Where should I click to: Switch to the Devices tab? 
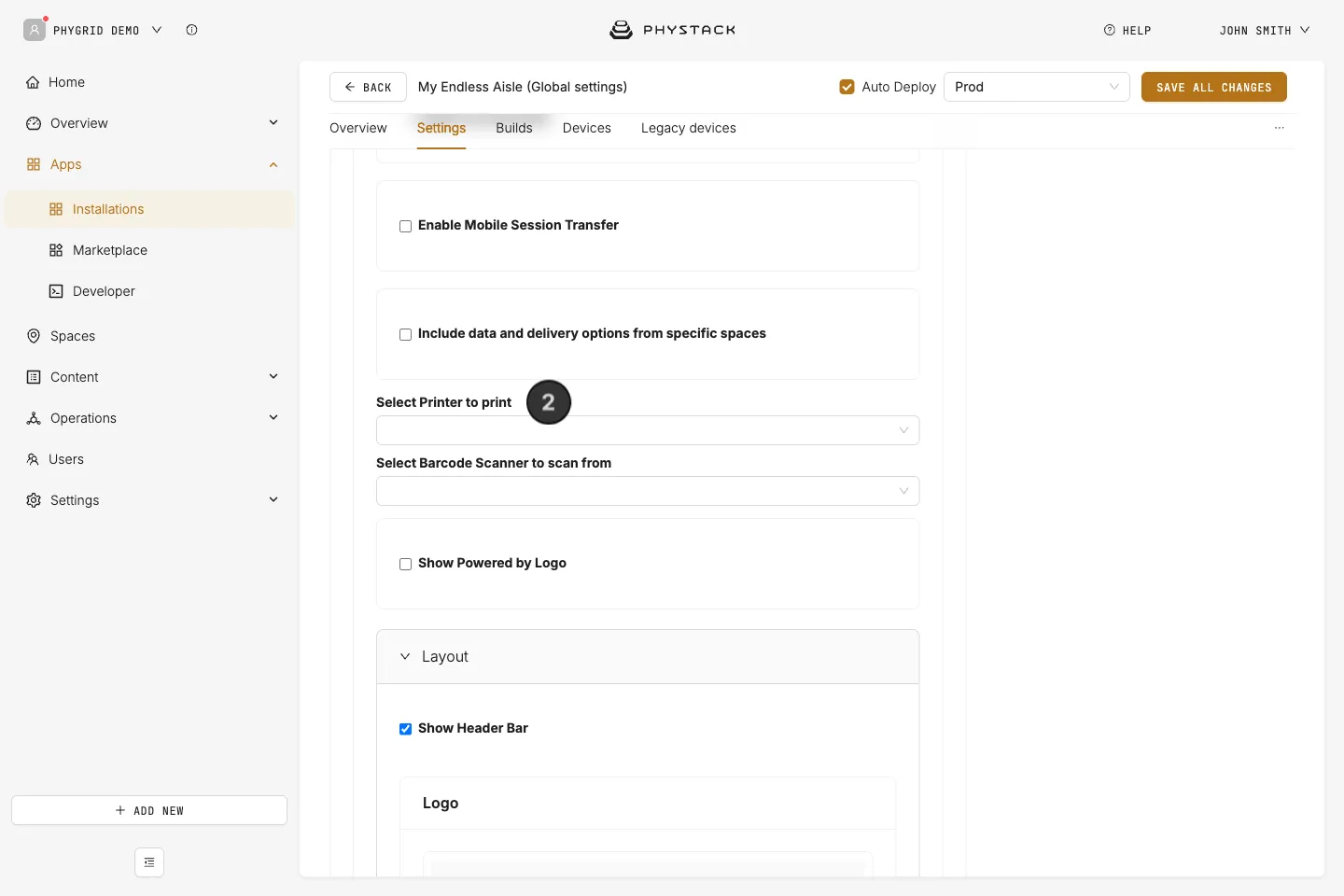coord(587,128)
